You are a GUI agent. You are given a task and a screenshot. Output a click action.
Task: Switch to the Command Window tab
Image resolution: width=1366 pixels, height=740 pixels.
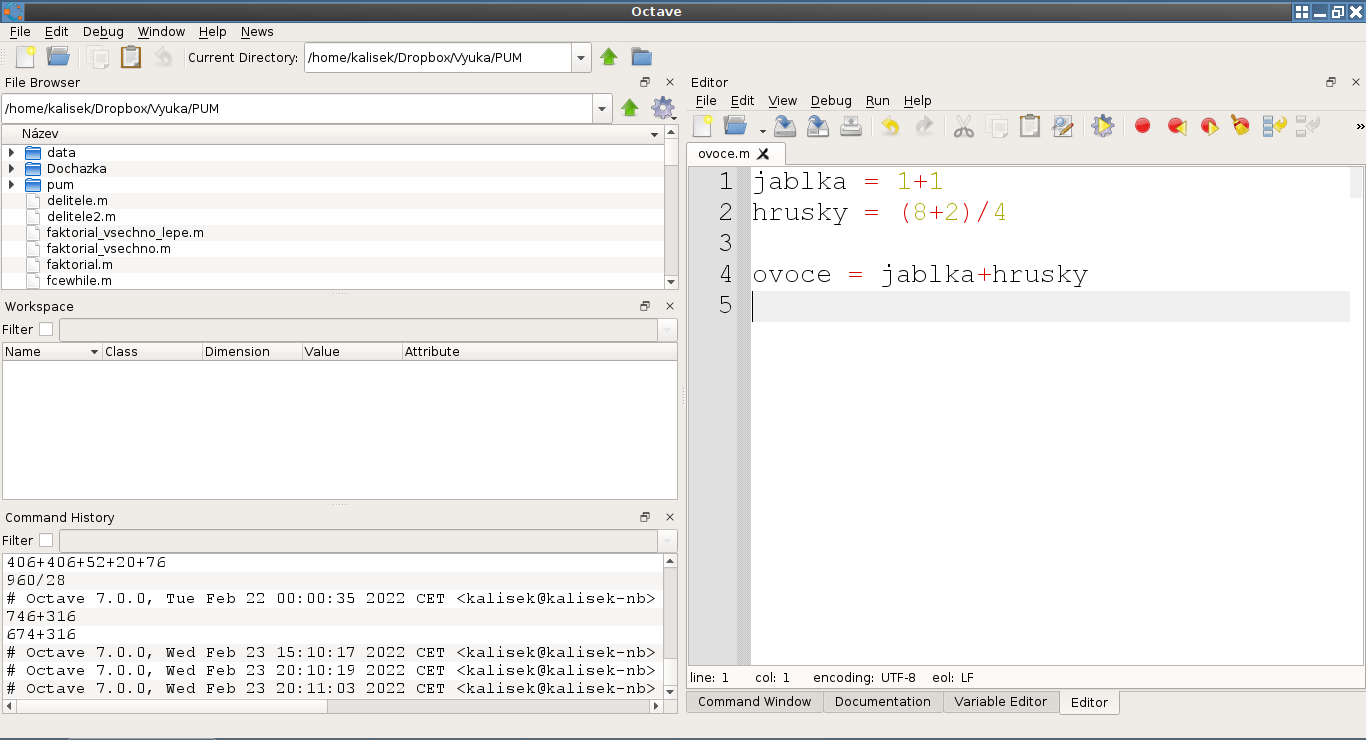(754, 702)
